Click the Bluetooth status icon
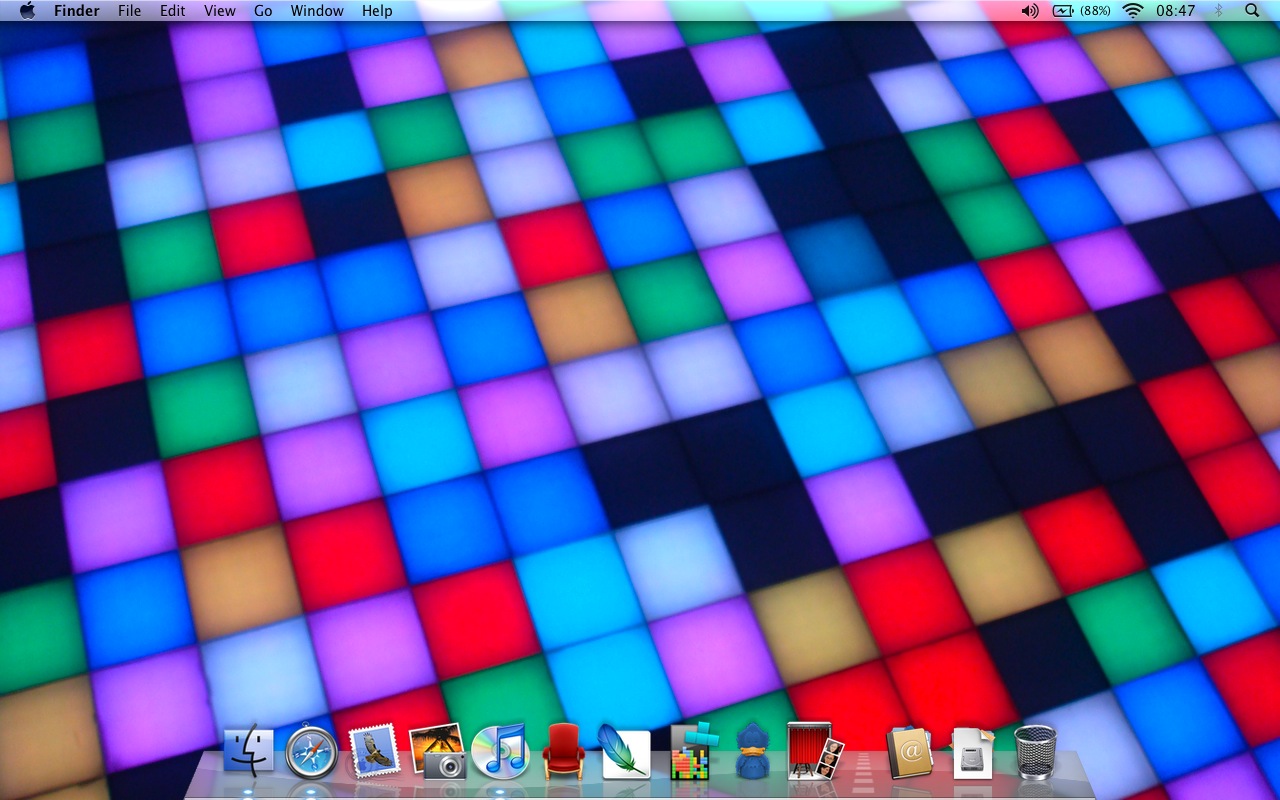Screen dimensions: 1280x800 1218,10
